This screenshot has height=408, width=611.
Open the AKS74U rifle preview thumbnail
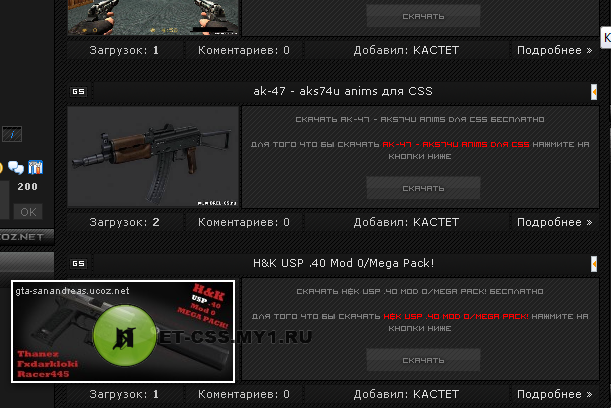[153, 156]
